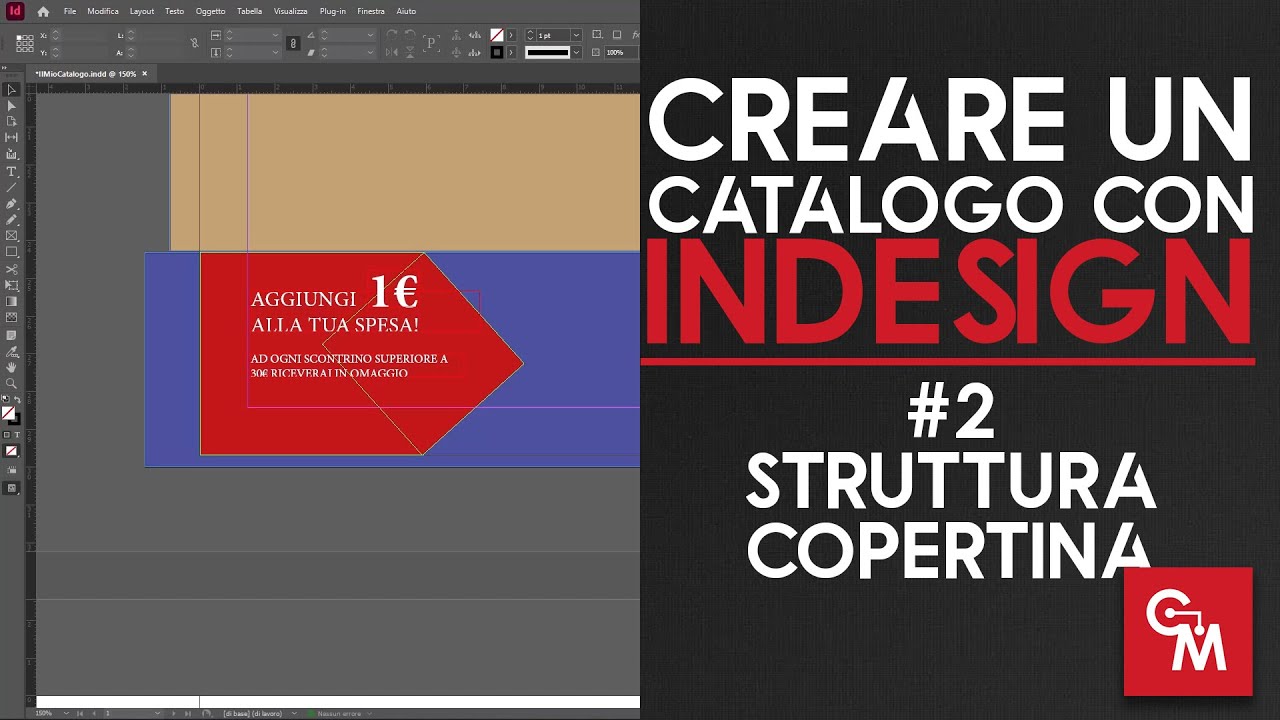The image size is (1280, 720).
Task: Open the Plug-in menu
Action: [x=333, y=11]
